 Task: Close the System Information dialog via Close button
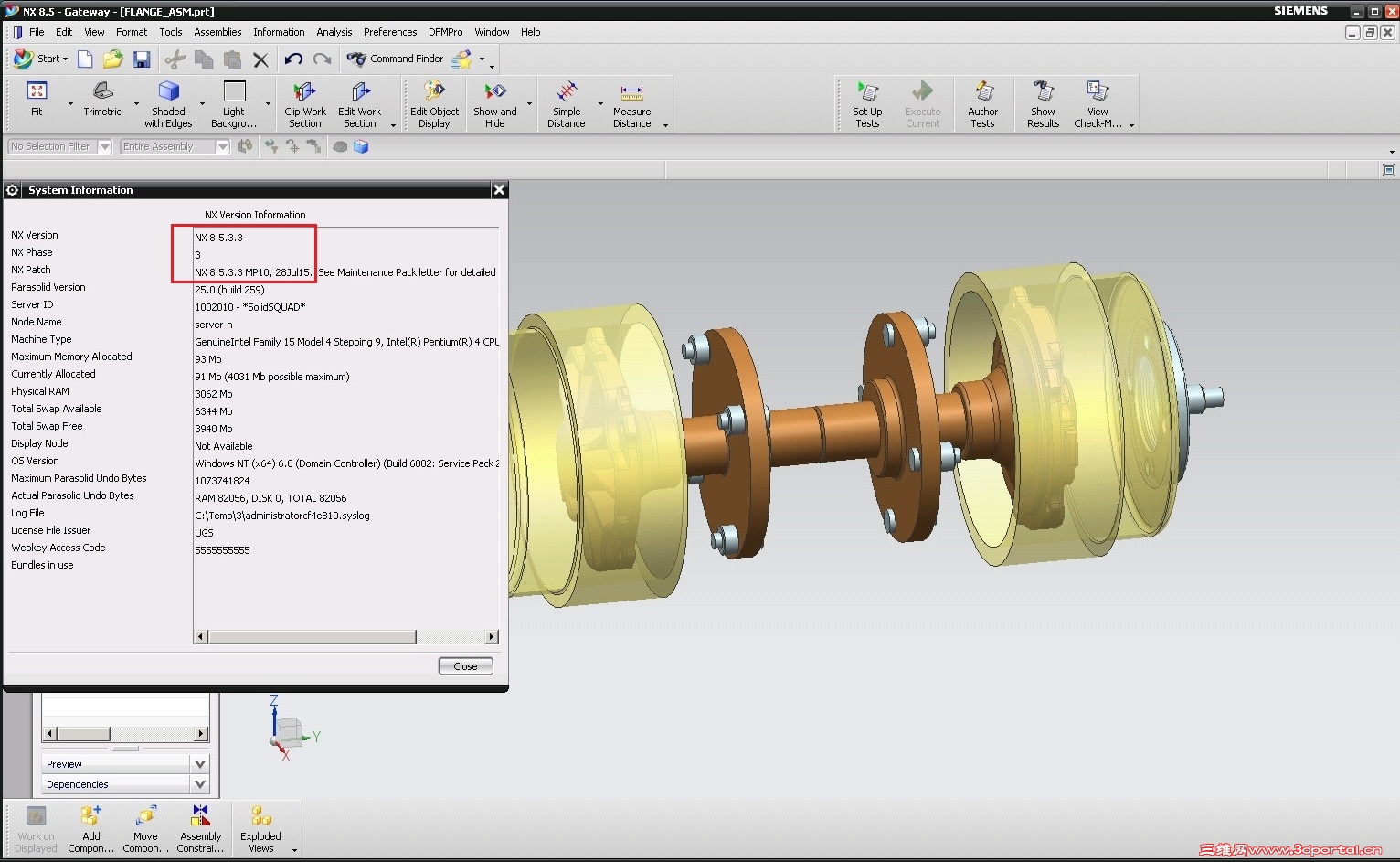point(464,665)
